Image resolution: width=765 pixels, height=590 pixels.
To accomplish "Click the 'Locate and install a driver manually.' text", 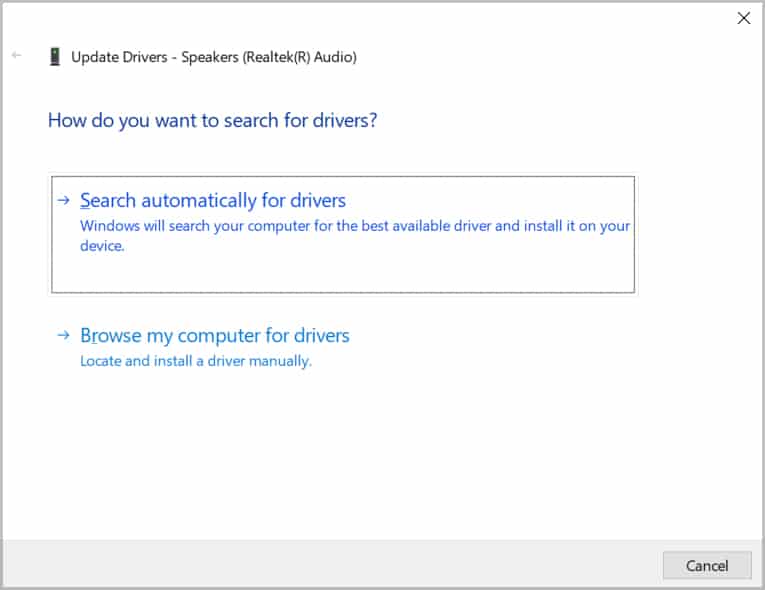I will coord(196,361).
